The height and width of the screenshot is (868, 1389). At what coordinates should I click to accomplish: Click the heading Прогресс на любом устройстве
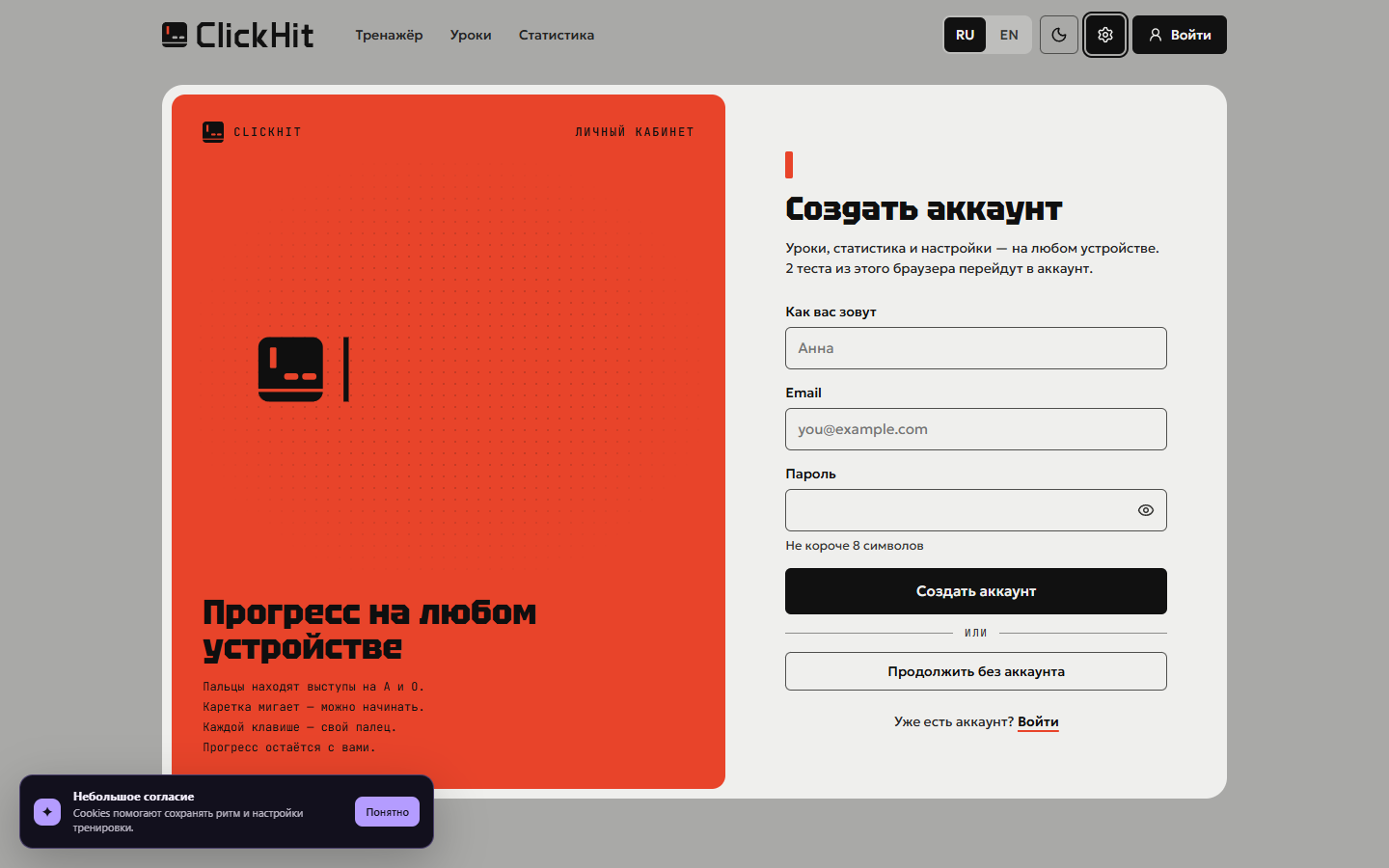click(369, 630)
